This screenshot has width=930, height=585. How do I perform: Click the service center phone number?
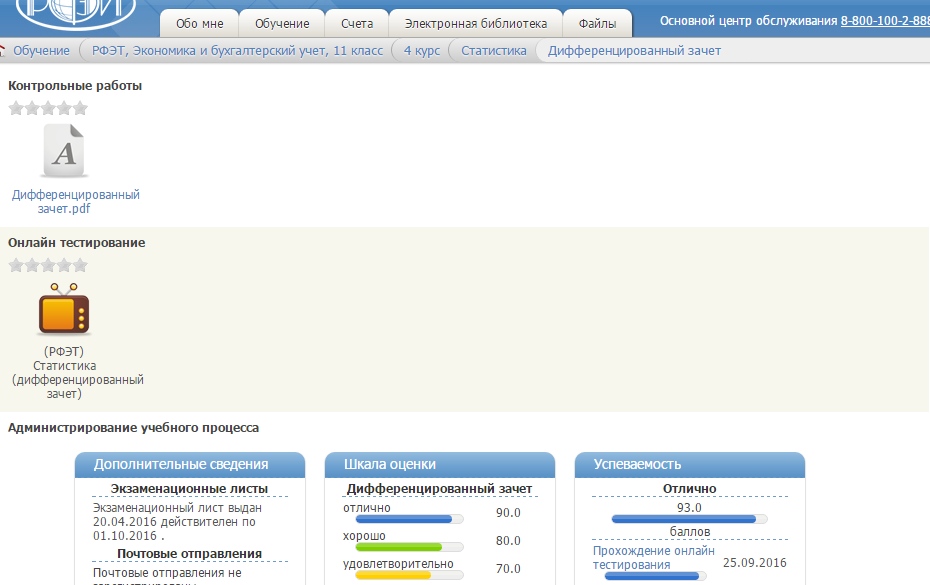(x=885, y=21)
